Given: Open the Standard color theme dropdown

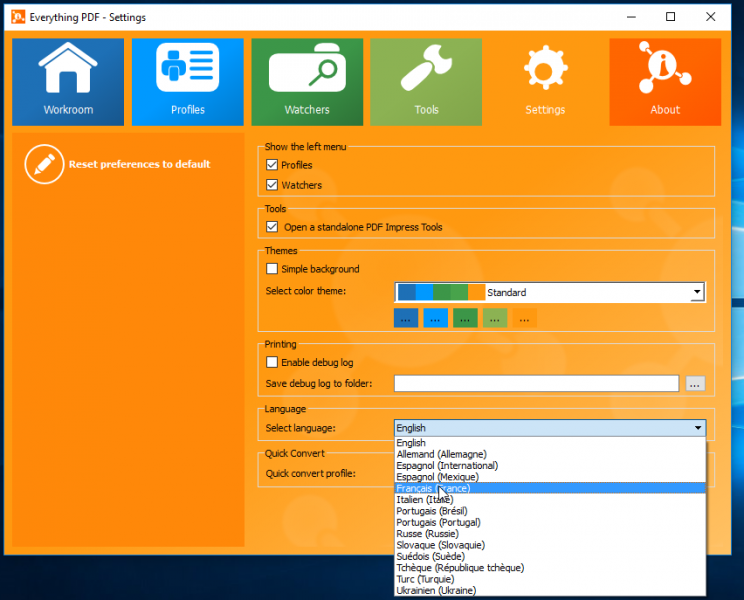Looking at the screenshot, I should tap(549, 292).
